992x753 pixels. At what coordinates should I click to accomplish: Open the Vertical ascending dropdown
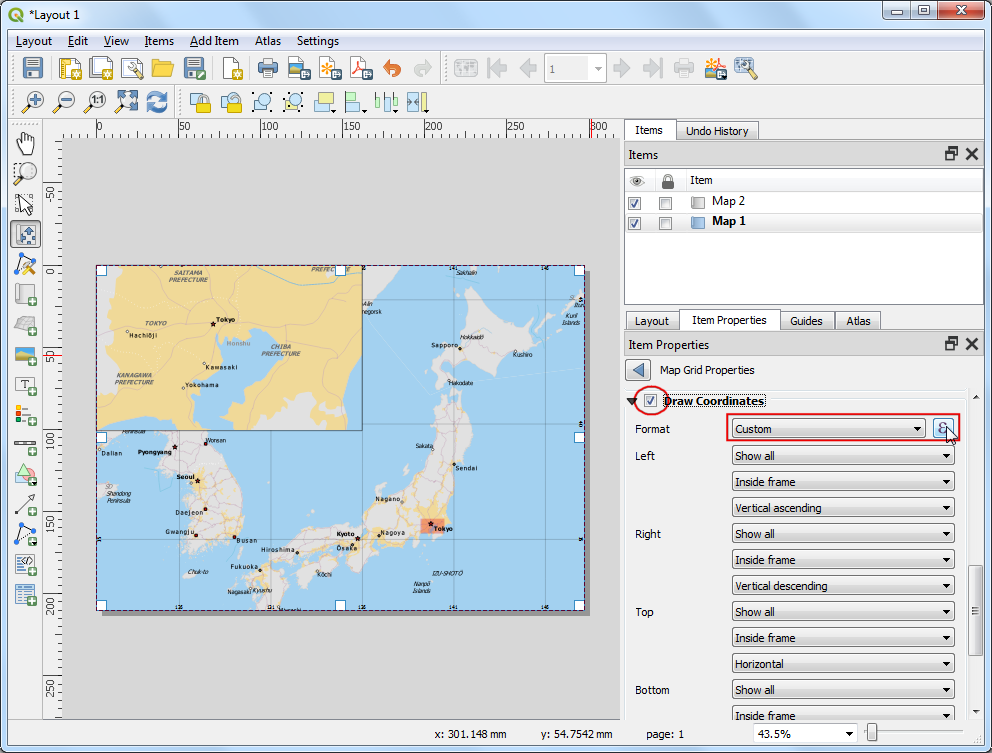click(842, 508)
